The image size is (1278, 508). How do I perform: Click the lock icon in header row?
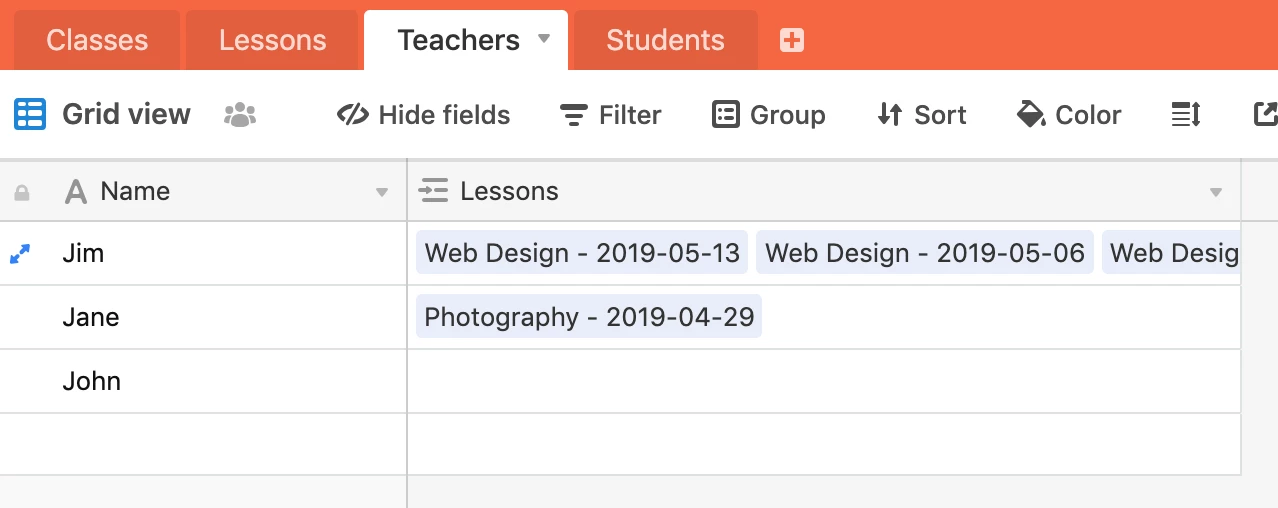point(21,192)
